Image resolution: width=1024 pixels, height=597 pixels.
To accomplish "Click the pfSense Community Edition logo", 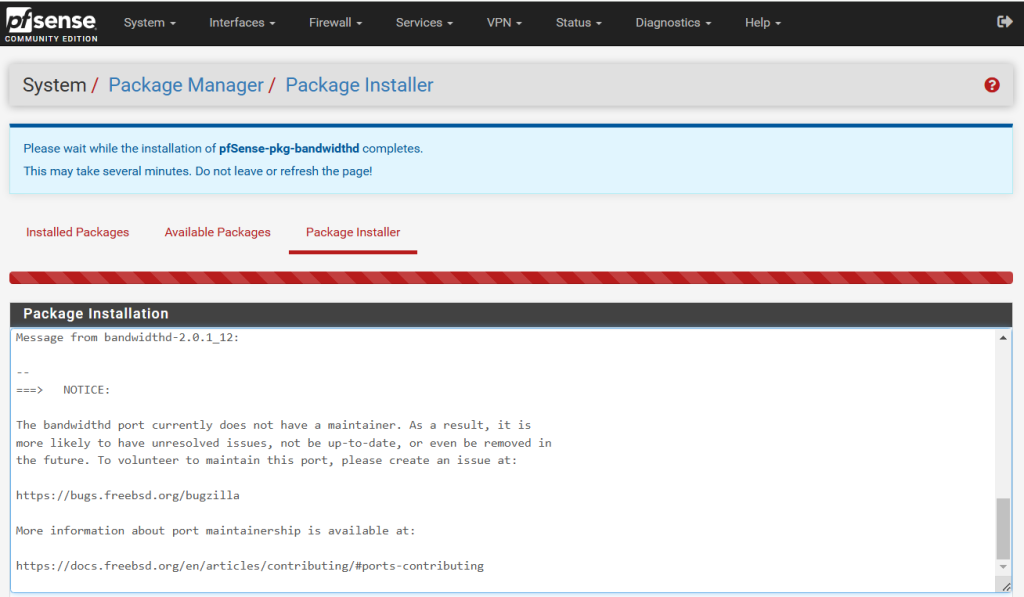I will [x=52, y=25].
